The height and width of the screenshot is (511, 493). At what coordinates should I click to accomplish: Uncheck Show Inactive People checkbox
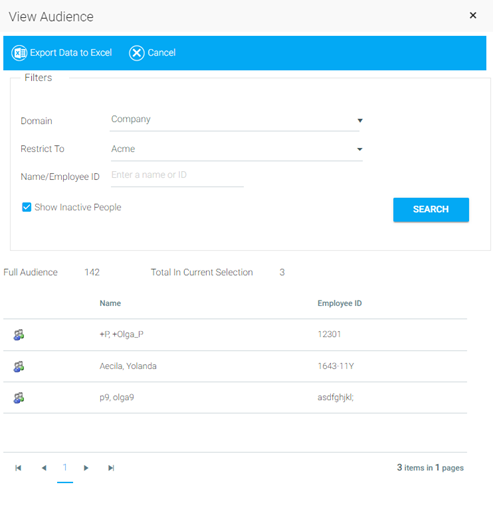point(27,207)
